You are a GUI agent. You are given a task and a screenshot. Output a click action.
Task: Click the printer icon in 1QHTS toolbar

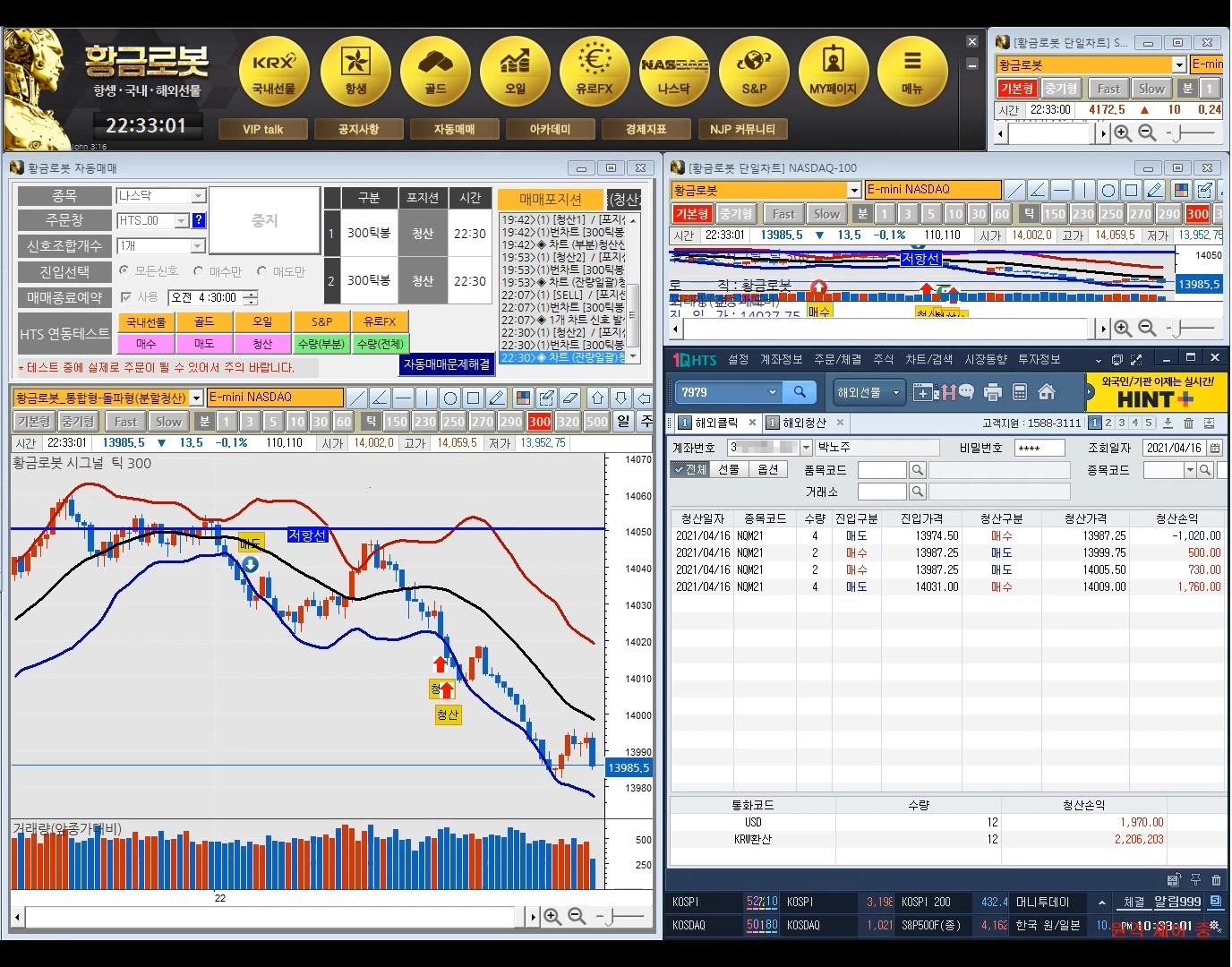click(992, 392)
